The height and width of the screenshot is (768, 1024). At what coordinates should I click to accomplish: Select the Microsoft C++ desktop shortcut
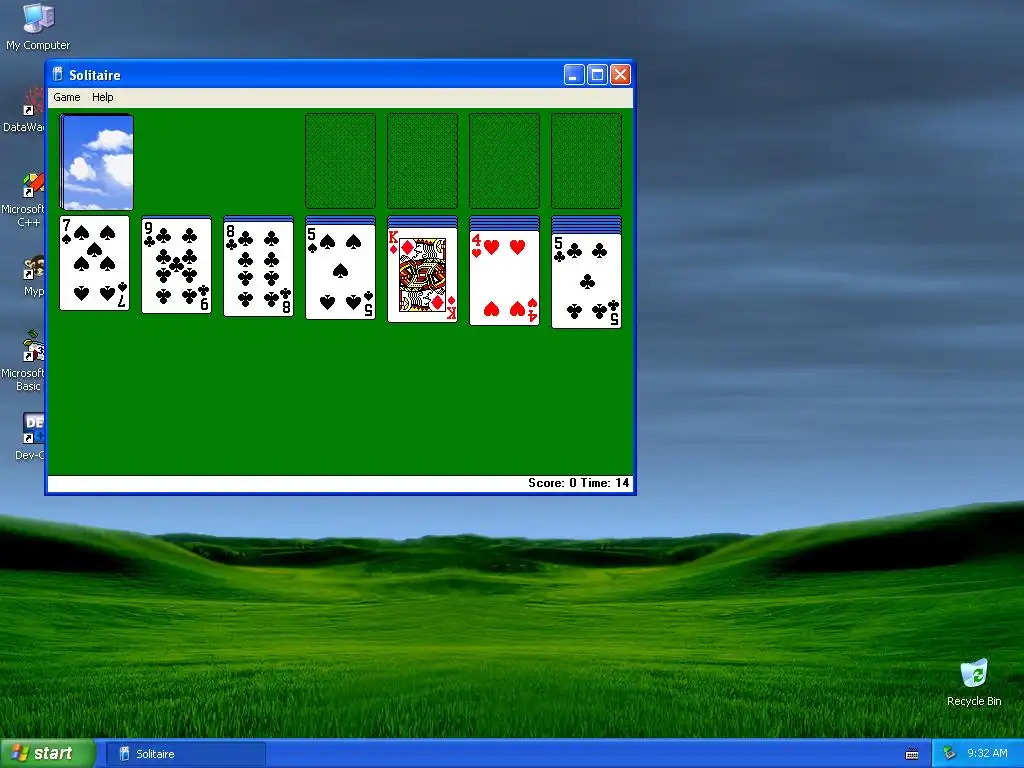(x=24, y=199)
